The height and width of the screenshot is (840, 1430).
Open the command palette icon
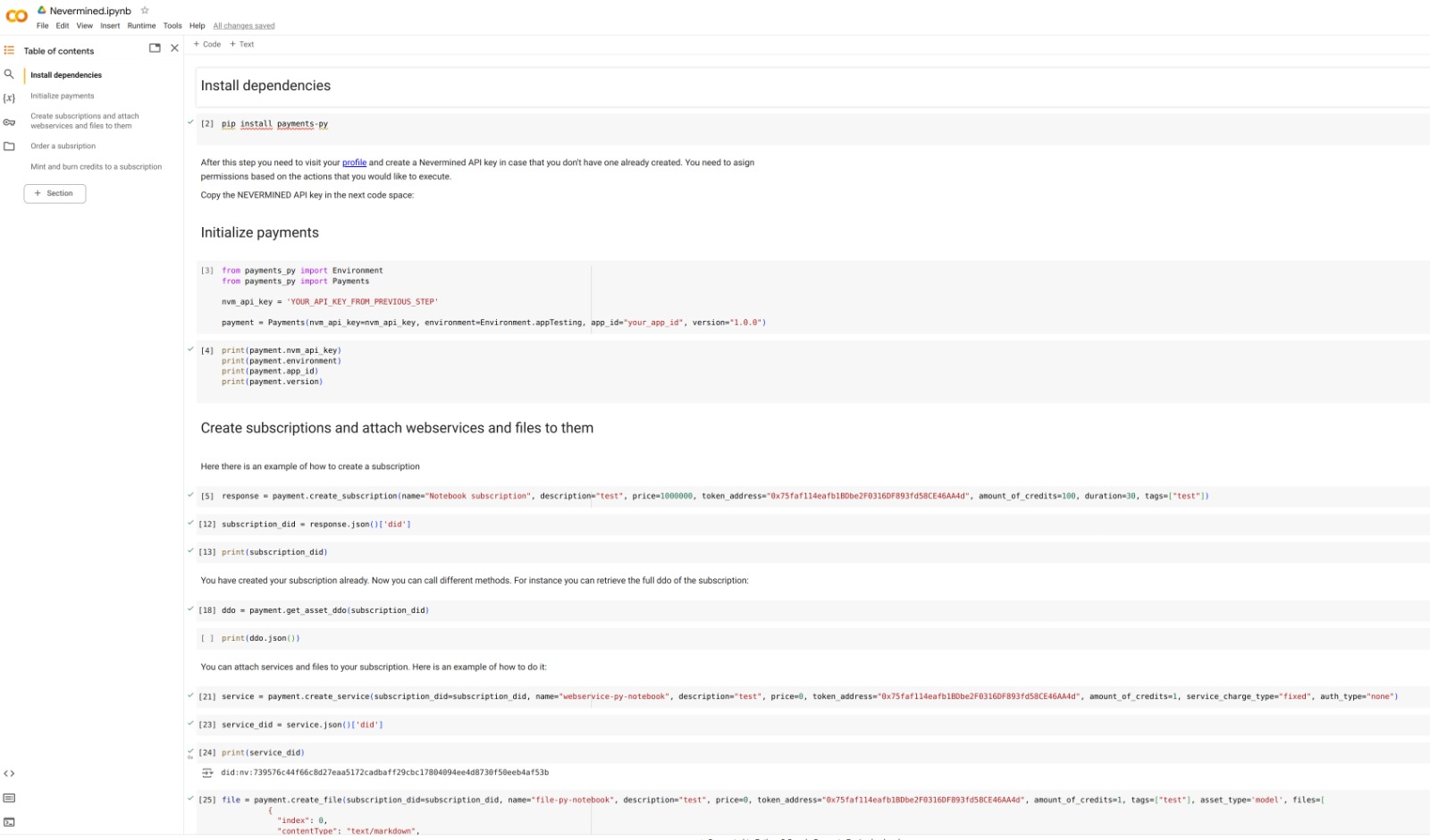coord(9,798)
